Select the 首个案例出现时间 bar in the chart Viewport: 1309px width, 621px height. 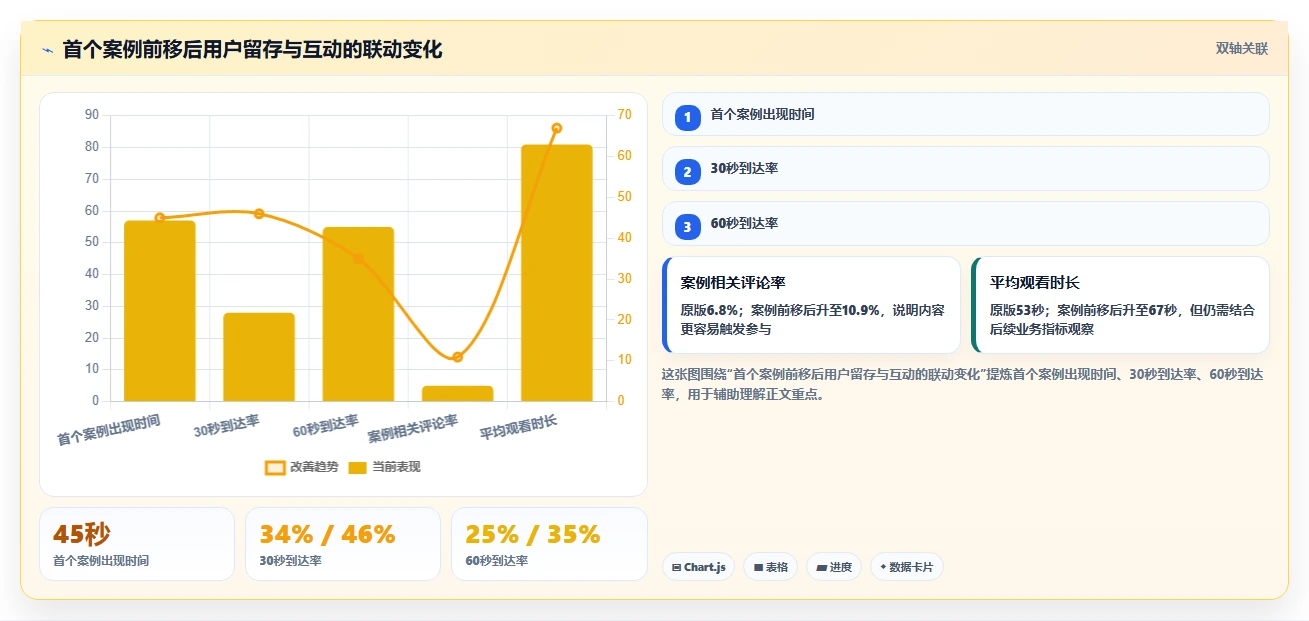(160, 311)
